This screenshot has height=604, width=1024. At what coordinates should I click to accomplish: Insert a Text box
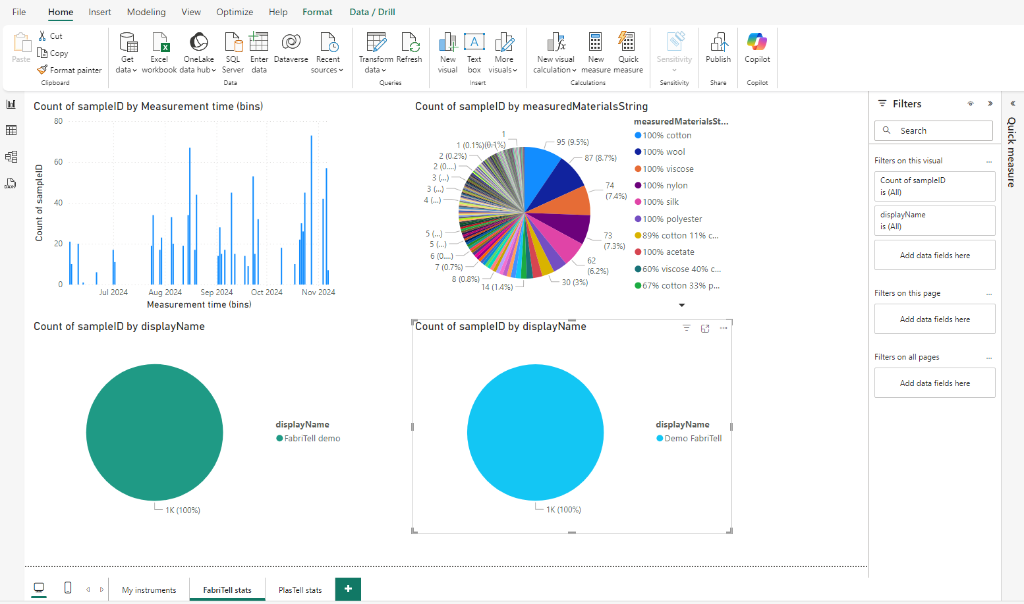tap(474, 52)
